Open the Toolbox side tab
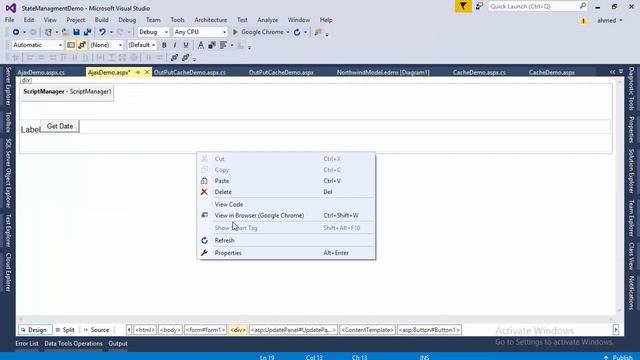Image resolution: width=640 pixels, height=360 pixels. point(8,122)
